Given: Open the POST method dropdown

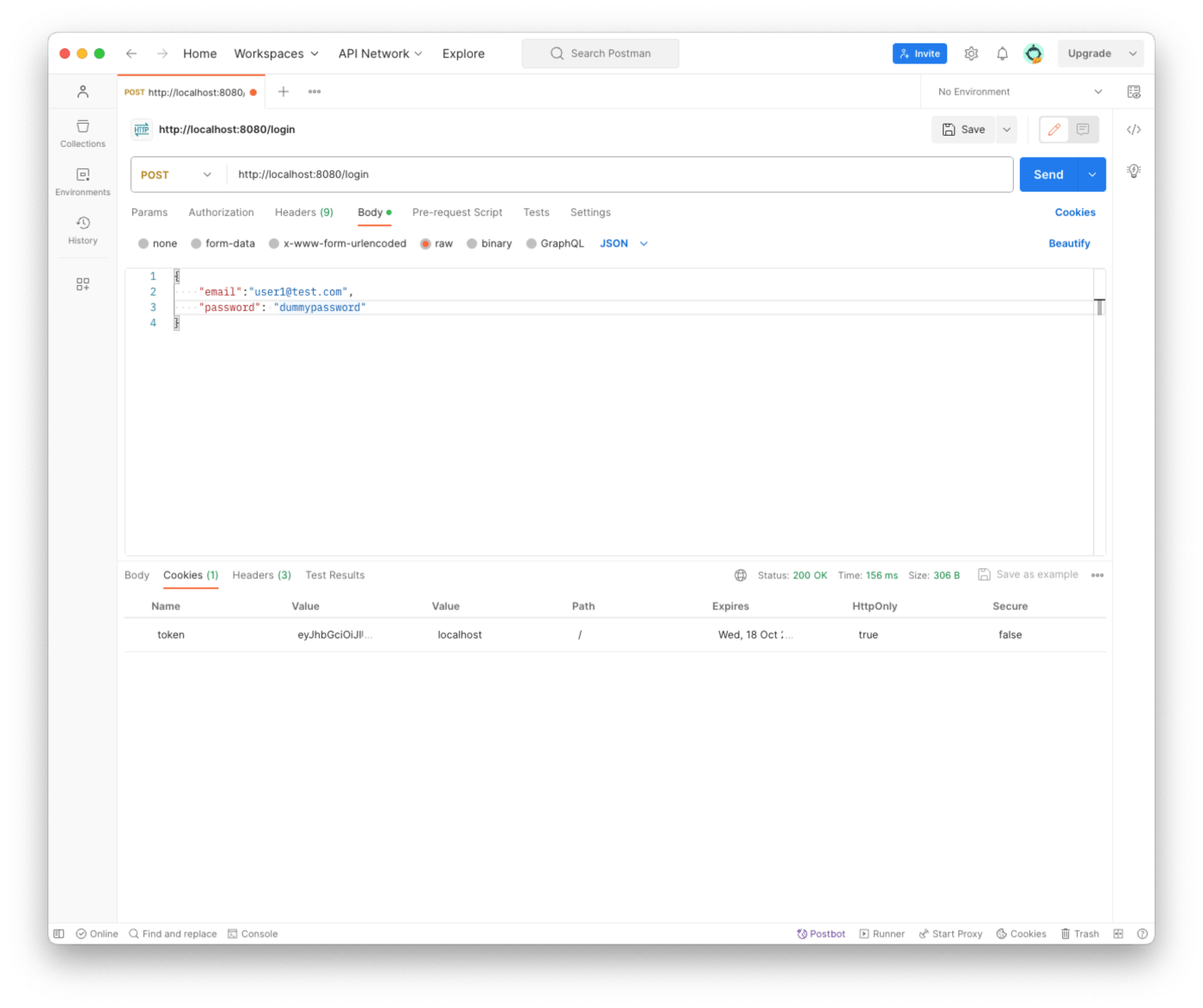Looking at the screenshot, I should coord(176,174).
